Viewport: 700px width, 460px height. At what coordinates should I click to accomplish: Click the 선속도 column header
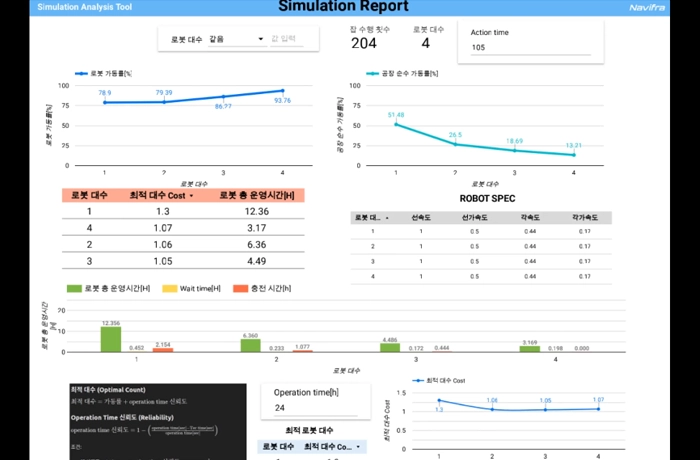click(x=421, y=218)
